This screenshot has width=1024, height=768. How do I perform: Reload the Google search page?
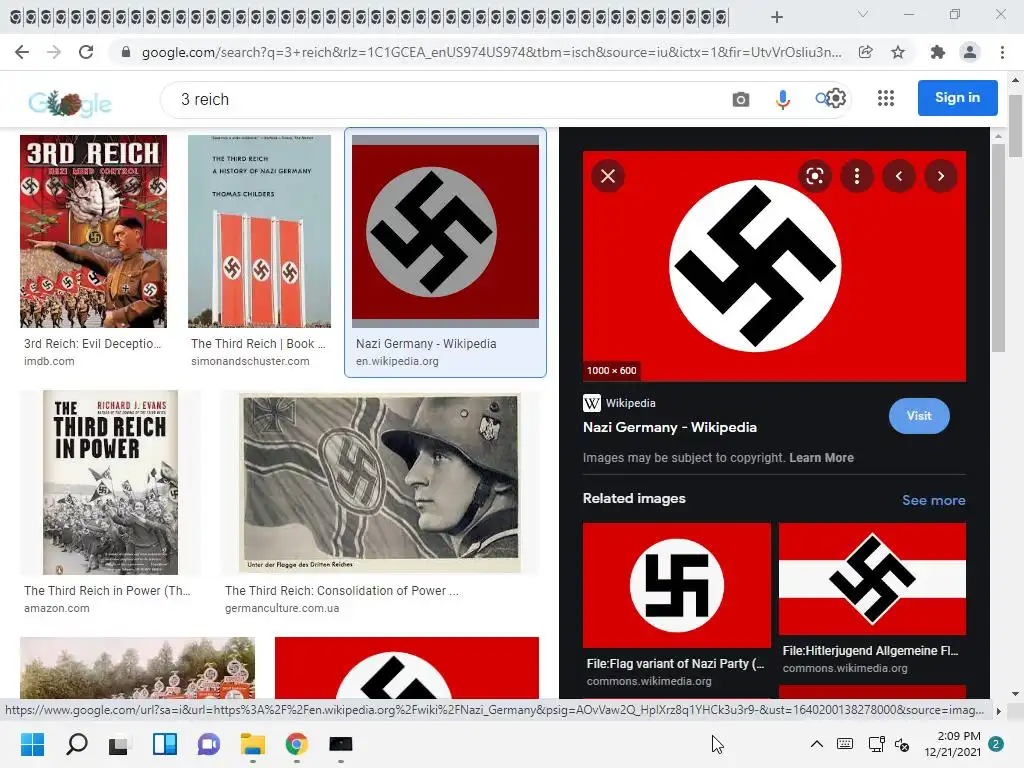coord(86,52)
